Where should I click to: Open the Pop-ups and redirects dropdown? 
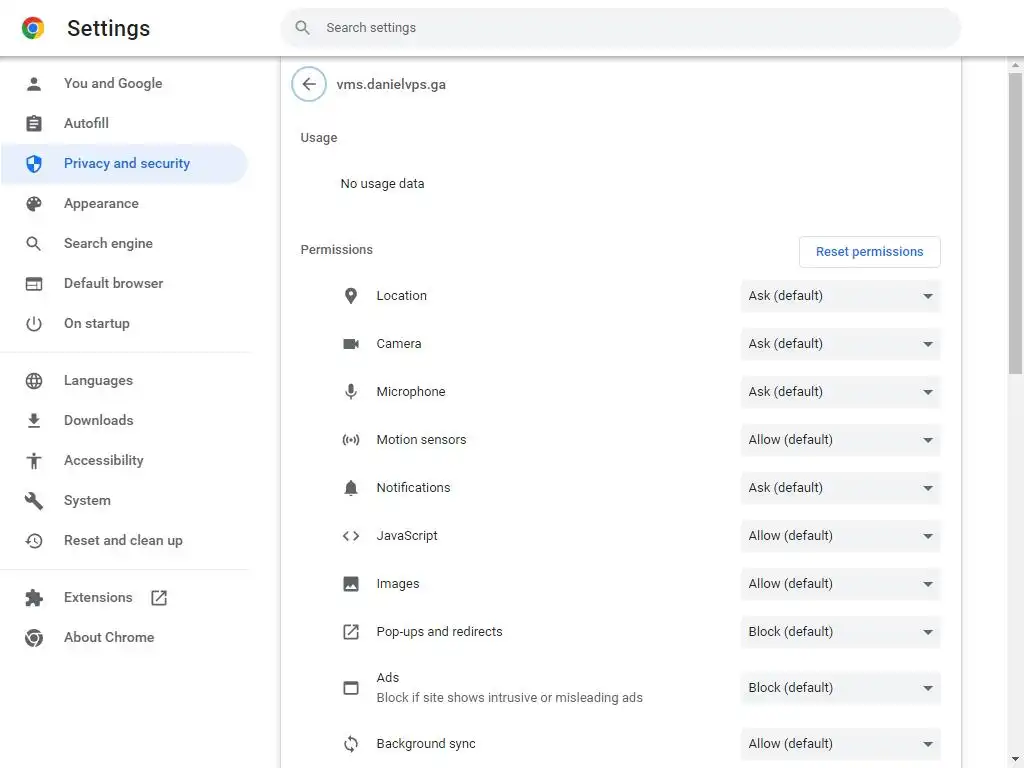pos(840,632)
